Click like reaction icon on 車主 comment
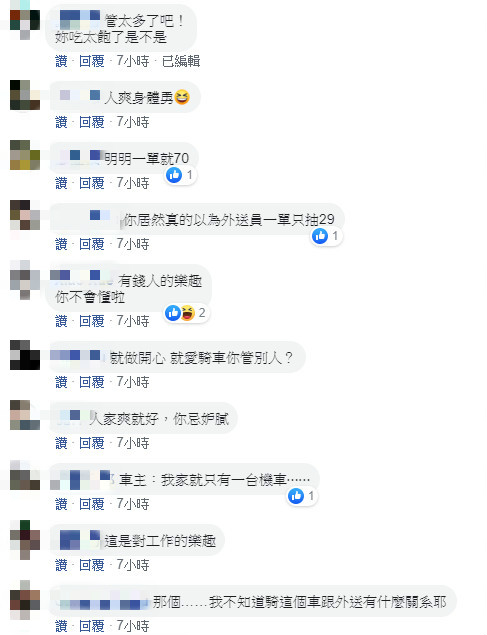This screenshot has height=635, width=487. click(296, 496)
